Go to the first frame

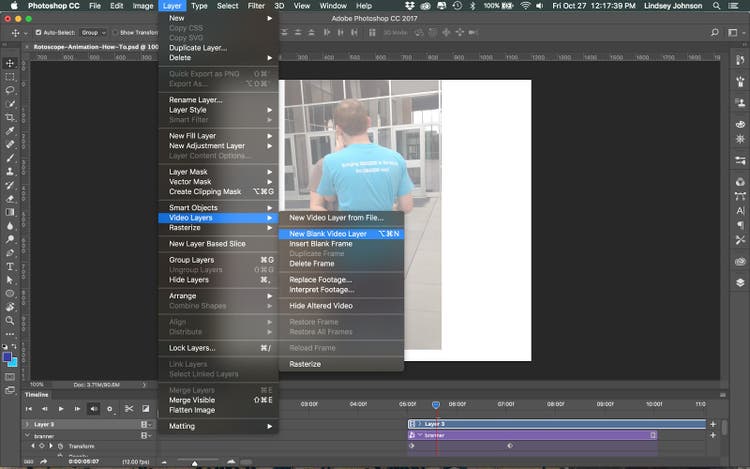[29, 409]
